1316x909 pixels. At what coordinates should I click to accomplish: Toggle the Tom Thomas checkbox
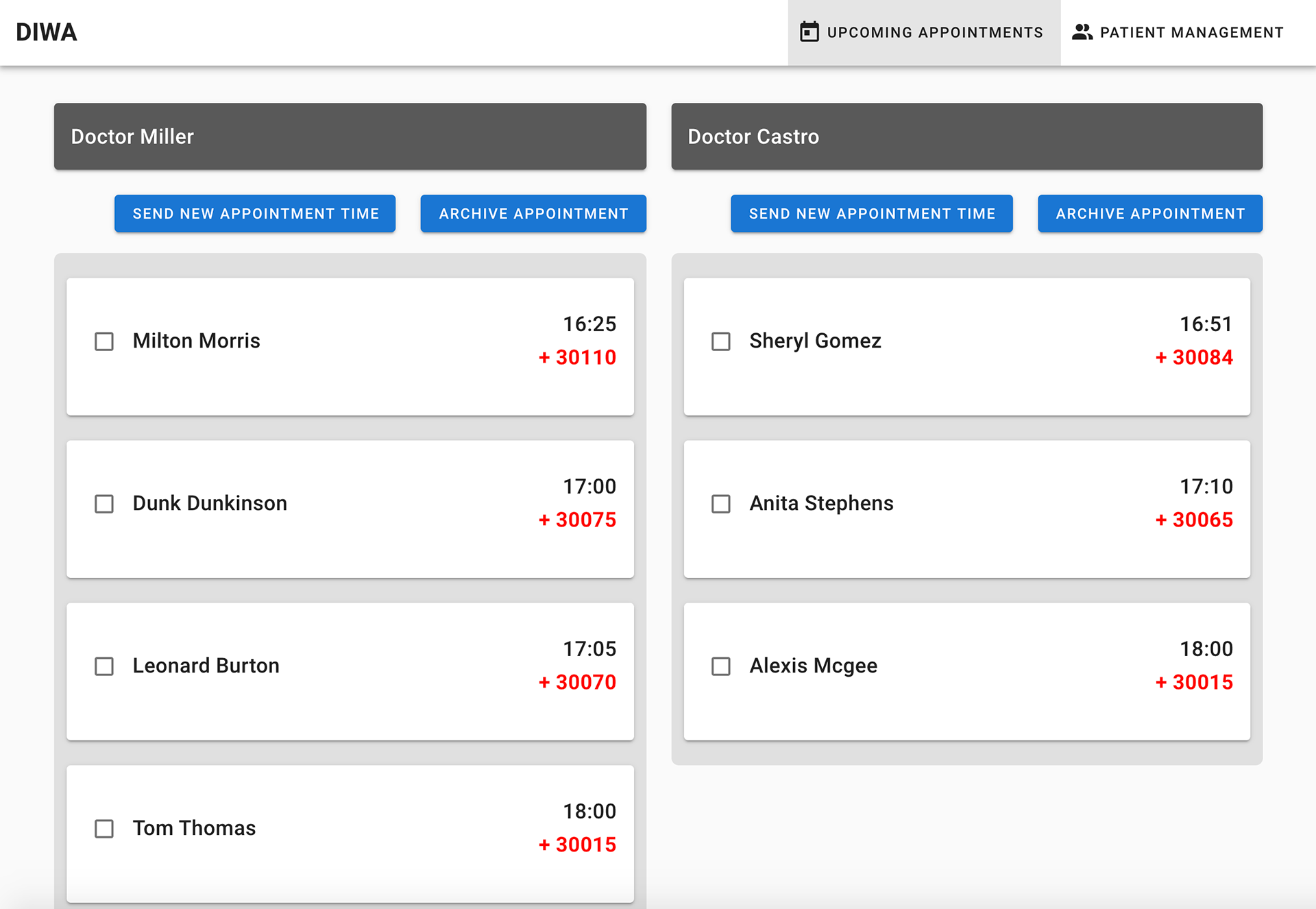(x=104, y=829)
